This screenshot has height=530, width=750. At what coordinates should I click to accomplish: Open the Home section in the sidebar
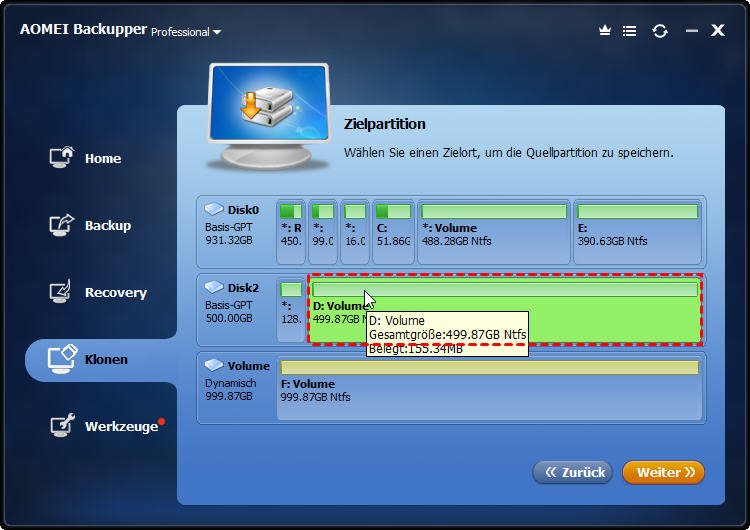(x=86, y=158)
